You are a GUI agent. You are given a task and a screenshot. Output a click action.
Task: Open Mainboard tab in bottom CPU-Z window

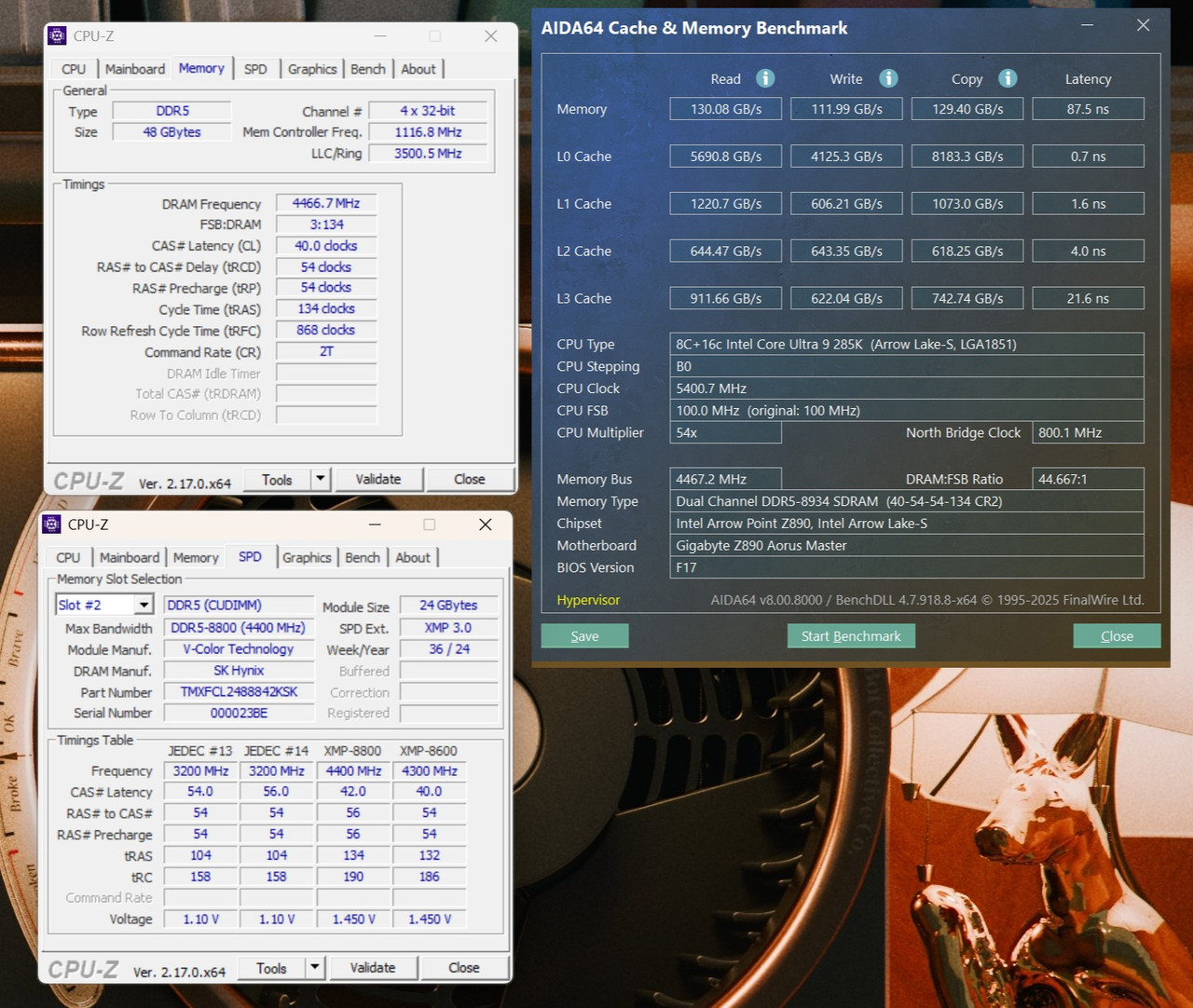tap(130, 557)
